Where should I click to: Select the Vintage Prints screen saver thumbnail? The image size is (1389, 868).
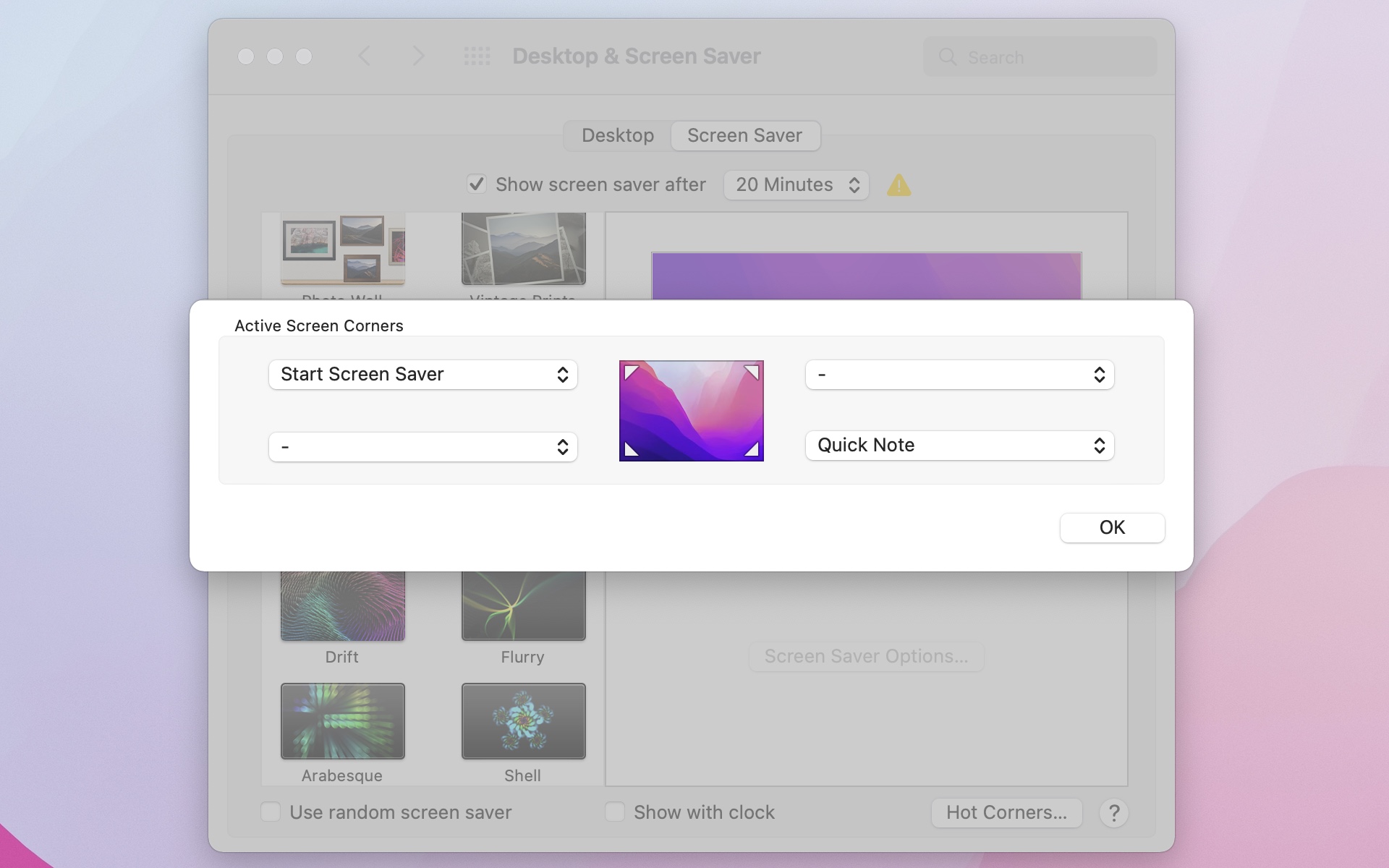coord(523,249)
